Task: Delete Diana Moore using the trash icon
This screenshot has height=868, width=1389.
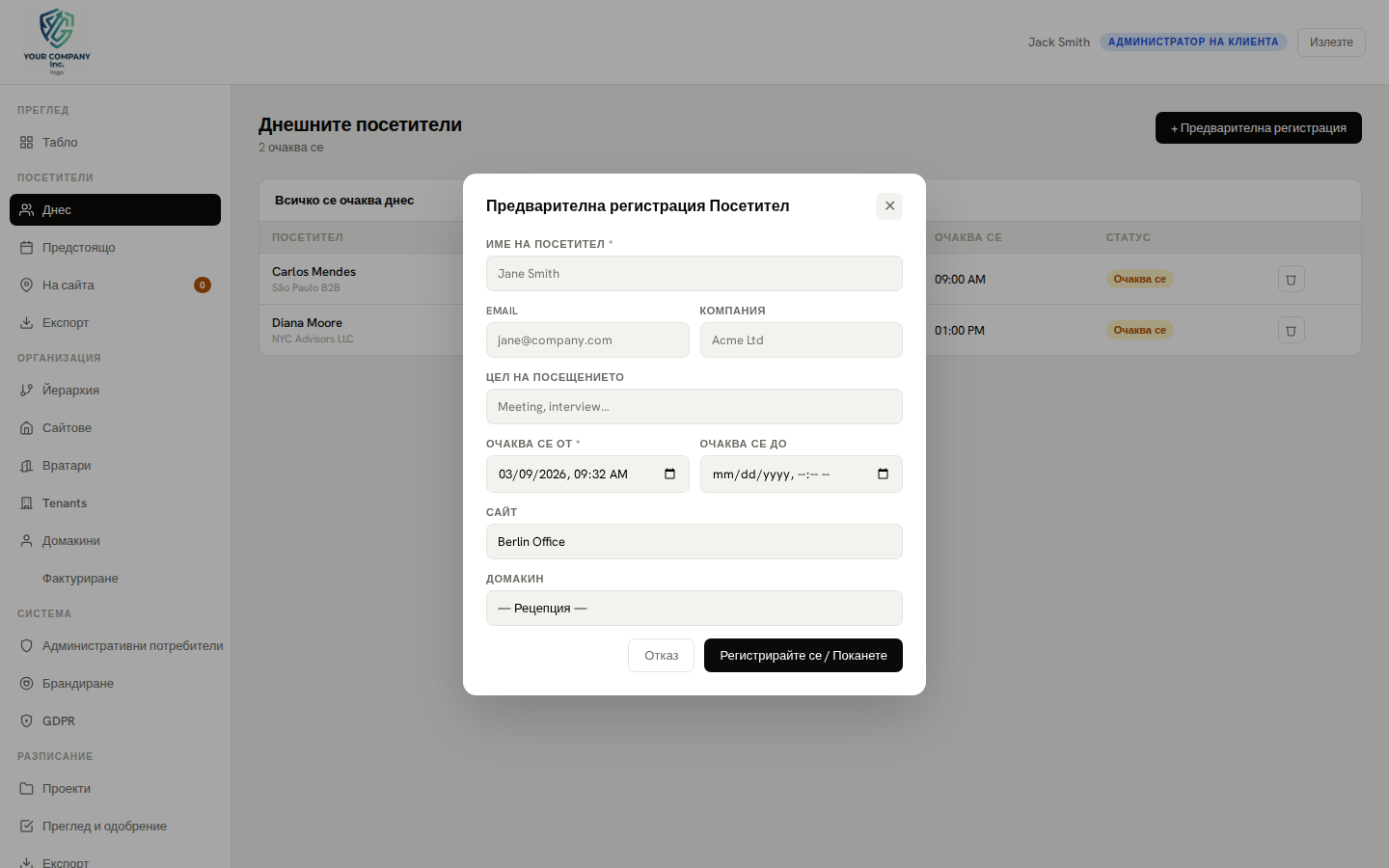Action: click(1292, 330)
